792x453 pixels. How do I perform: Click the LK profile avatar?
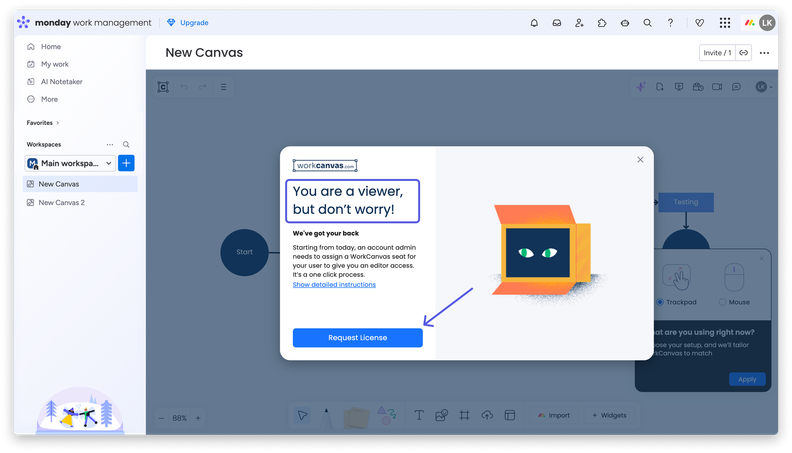click(x=767, y=23)
